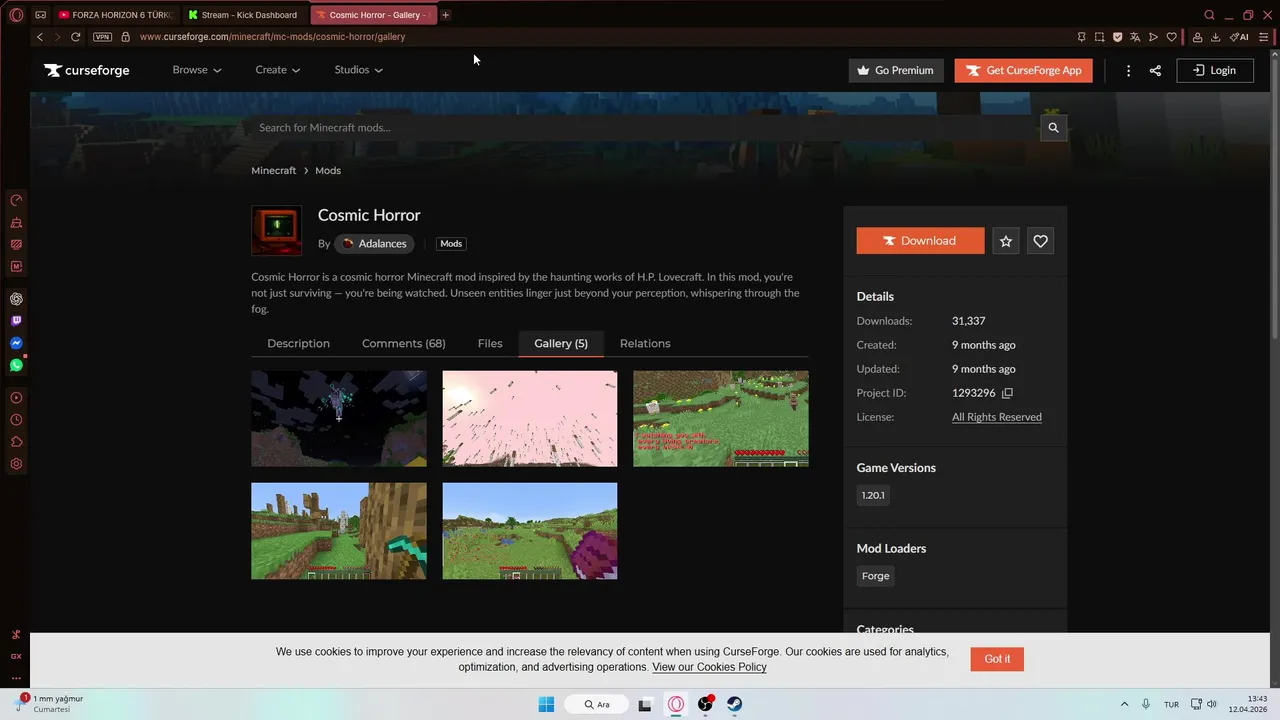Screen dimensions: 1280x720
Task: Open player icon in sidebar
Action: tap(16, 398)
